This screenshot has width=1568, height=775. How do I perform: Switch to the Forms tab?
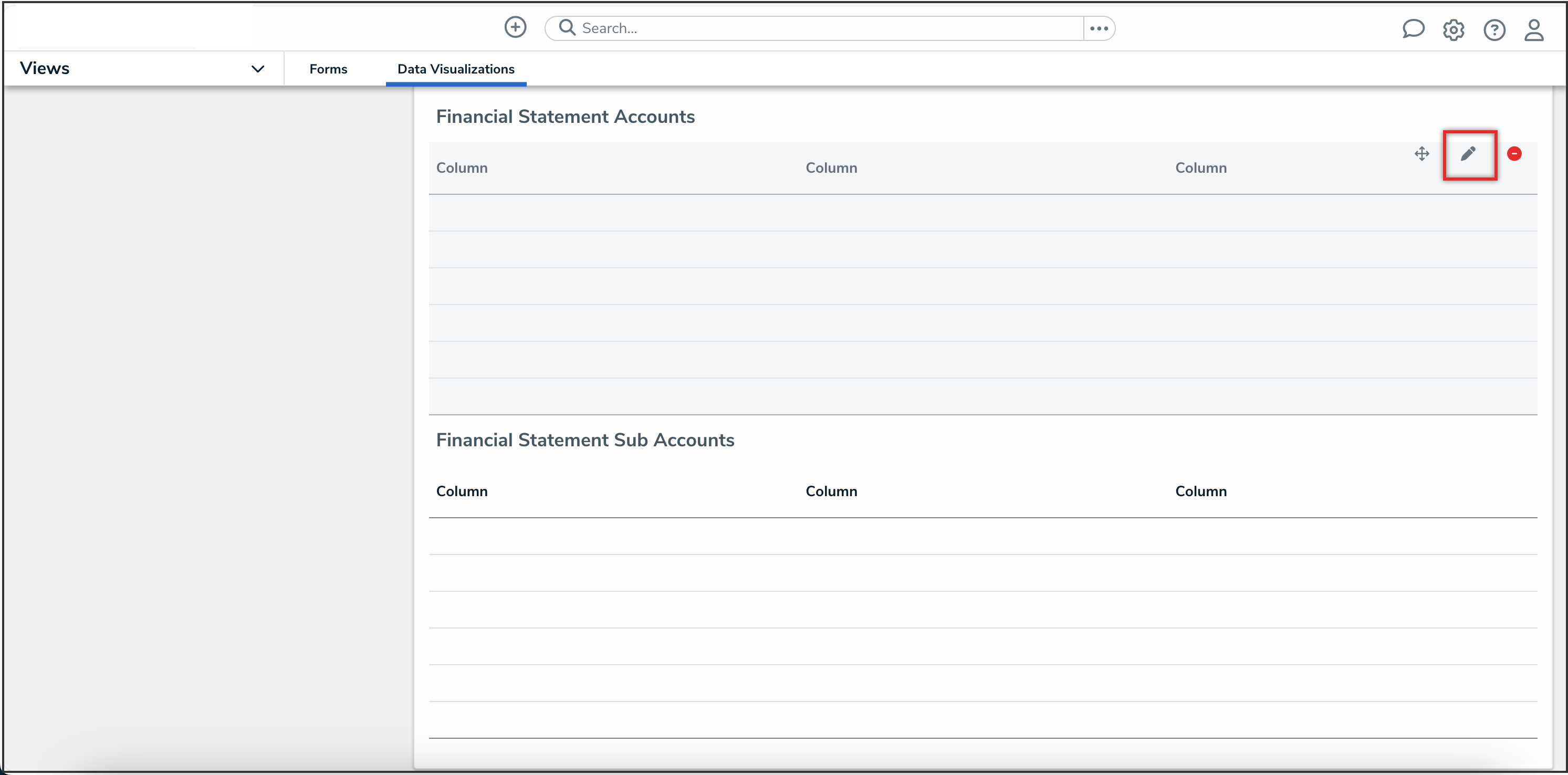tap(328, 69)
